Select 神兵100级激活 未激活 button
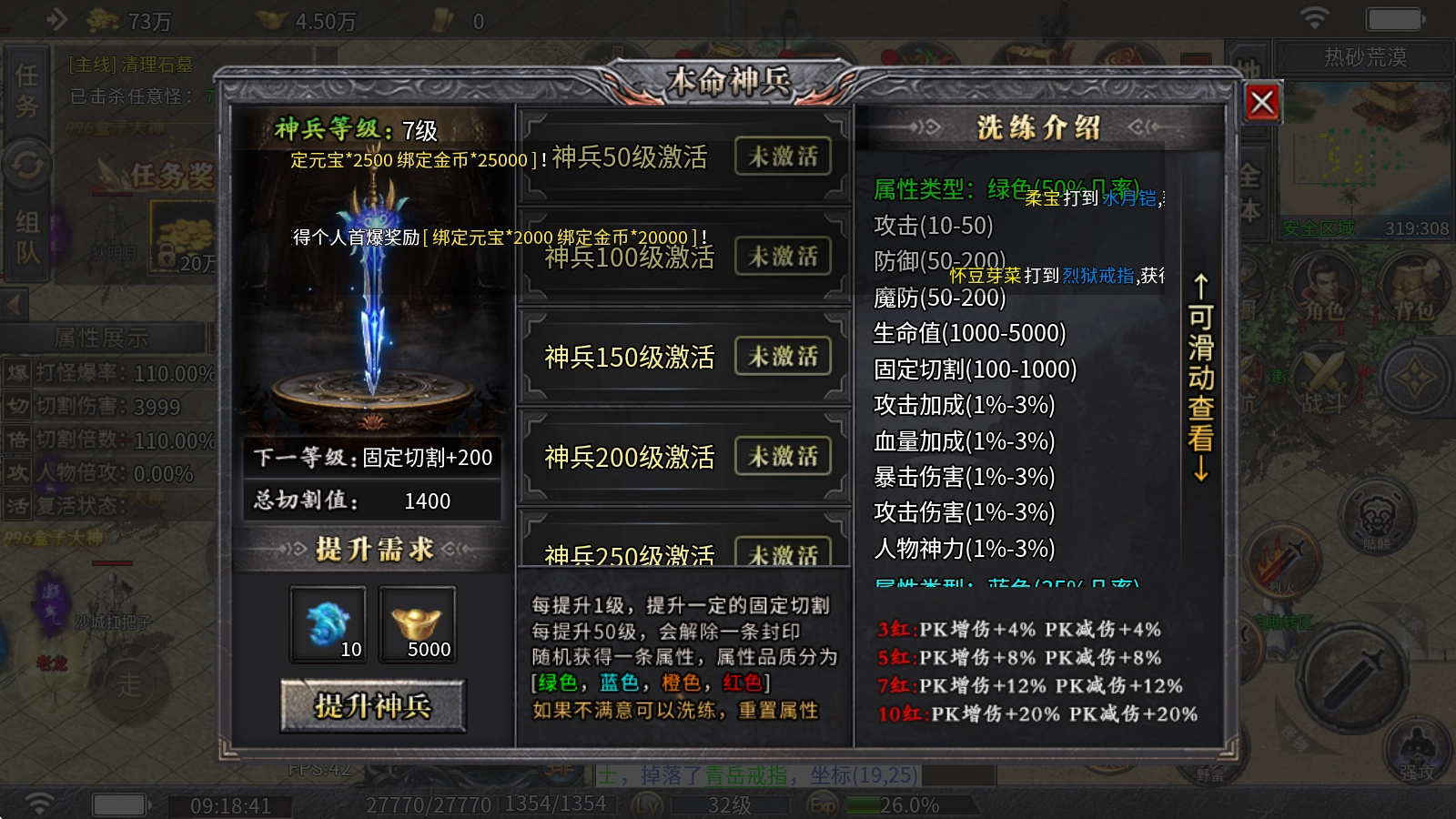The height and width of the screenshot is (819, 1456). 783,257
